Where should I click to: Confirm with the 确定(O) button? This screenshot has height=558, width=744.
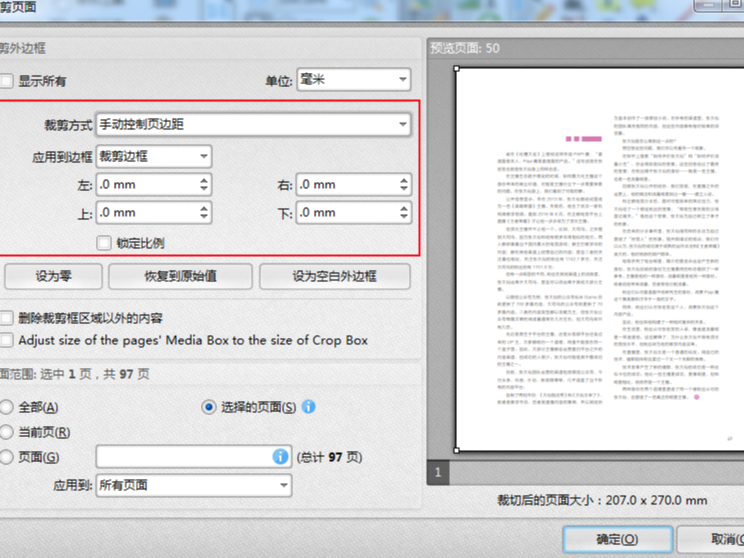click(x=617, y=539)
